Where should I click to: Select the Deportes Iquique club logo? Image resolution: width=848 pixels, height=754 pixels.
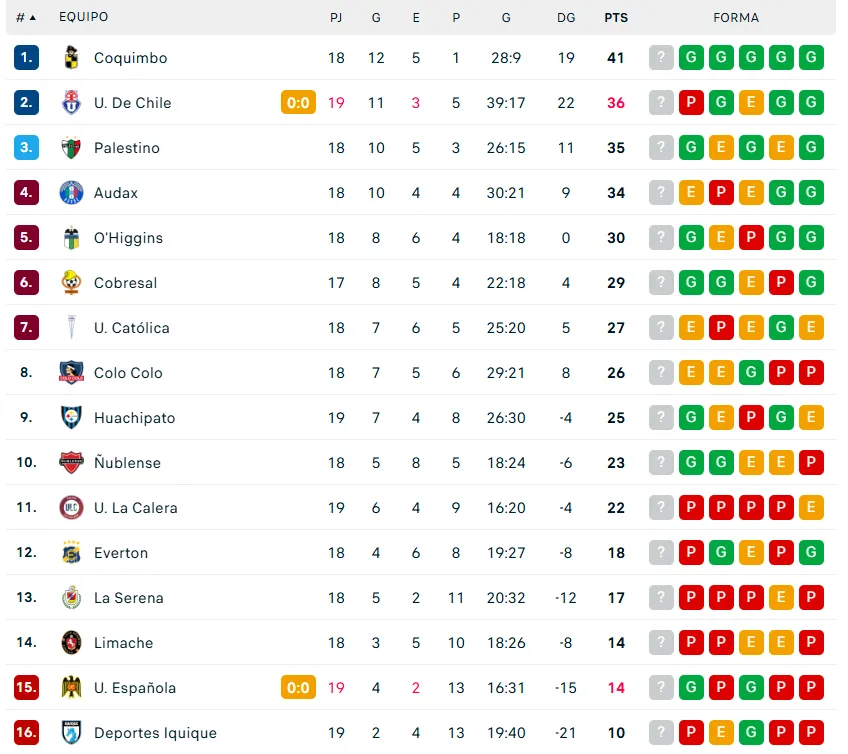click(x=71, y=733)
